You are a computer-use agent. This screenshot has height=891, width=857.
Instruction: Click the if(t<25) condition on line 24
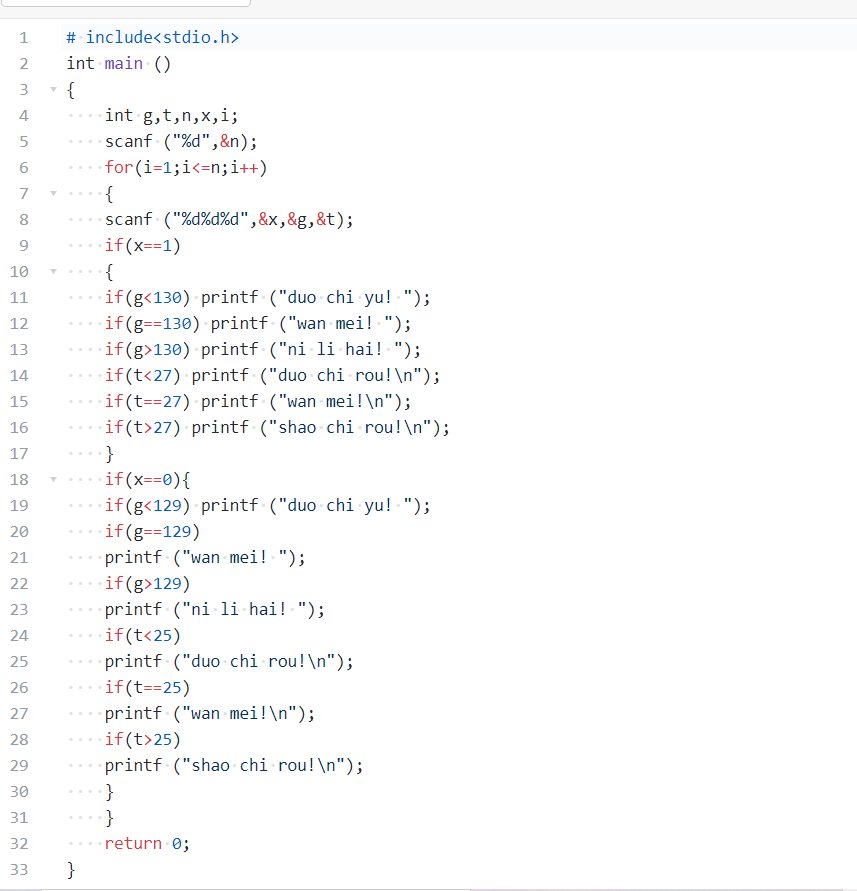coord(142,635)
